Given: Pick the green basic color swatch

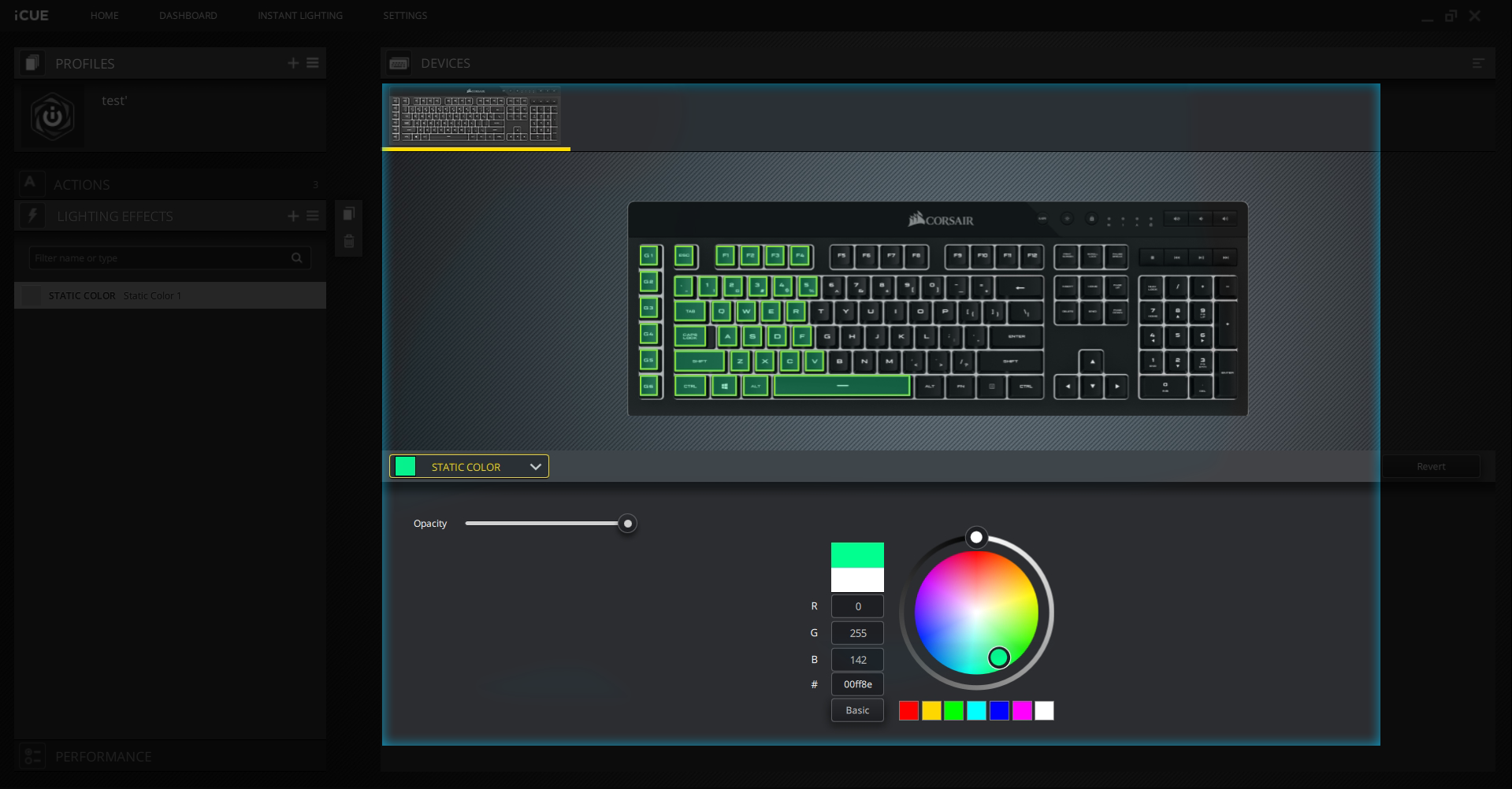Looking at the screenshot, I should click(x=953, y=711).
